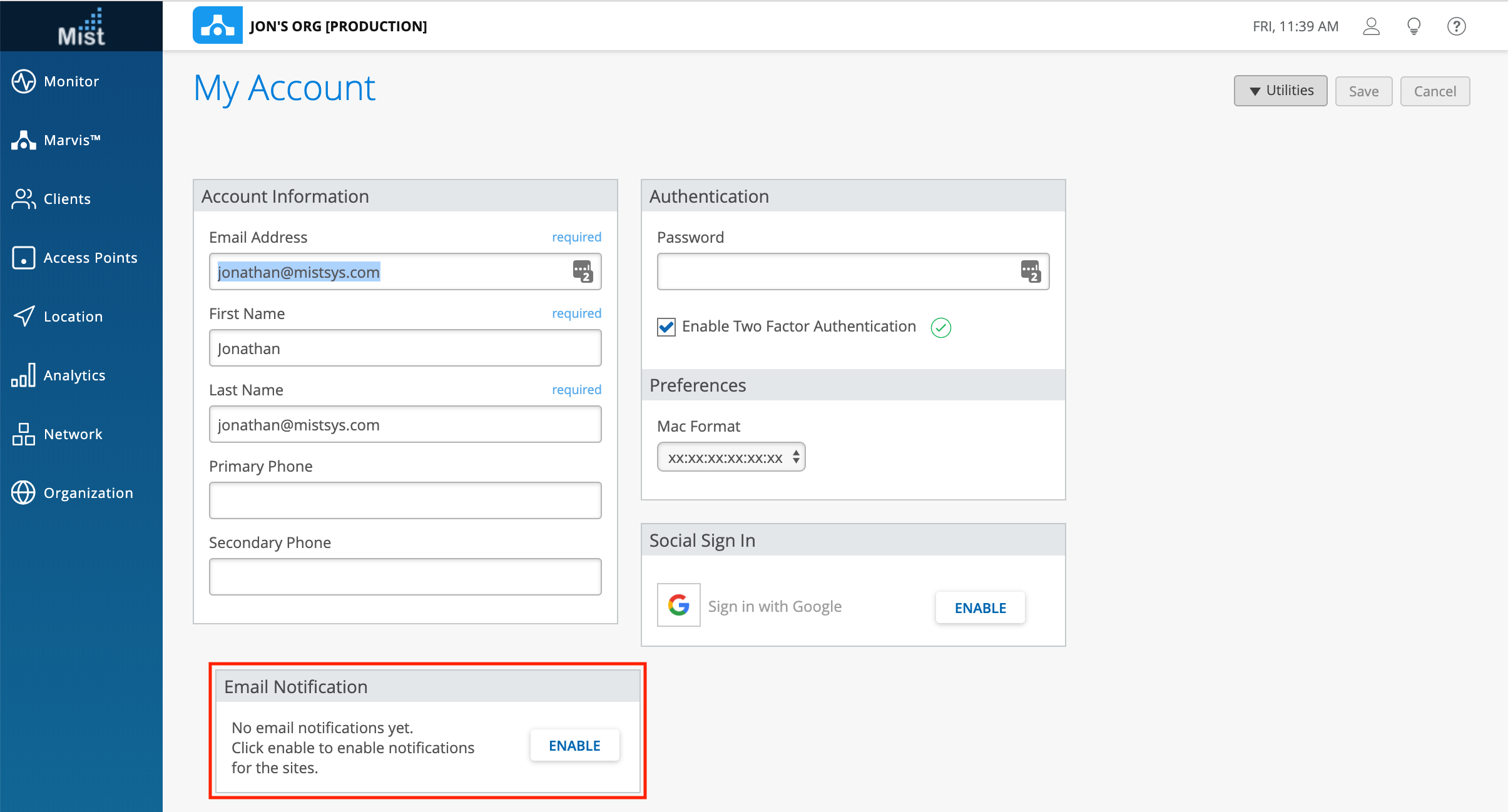Open the help question mark icon
Screen dimensions: 1508x812
click(x=1456, y=26)
